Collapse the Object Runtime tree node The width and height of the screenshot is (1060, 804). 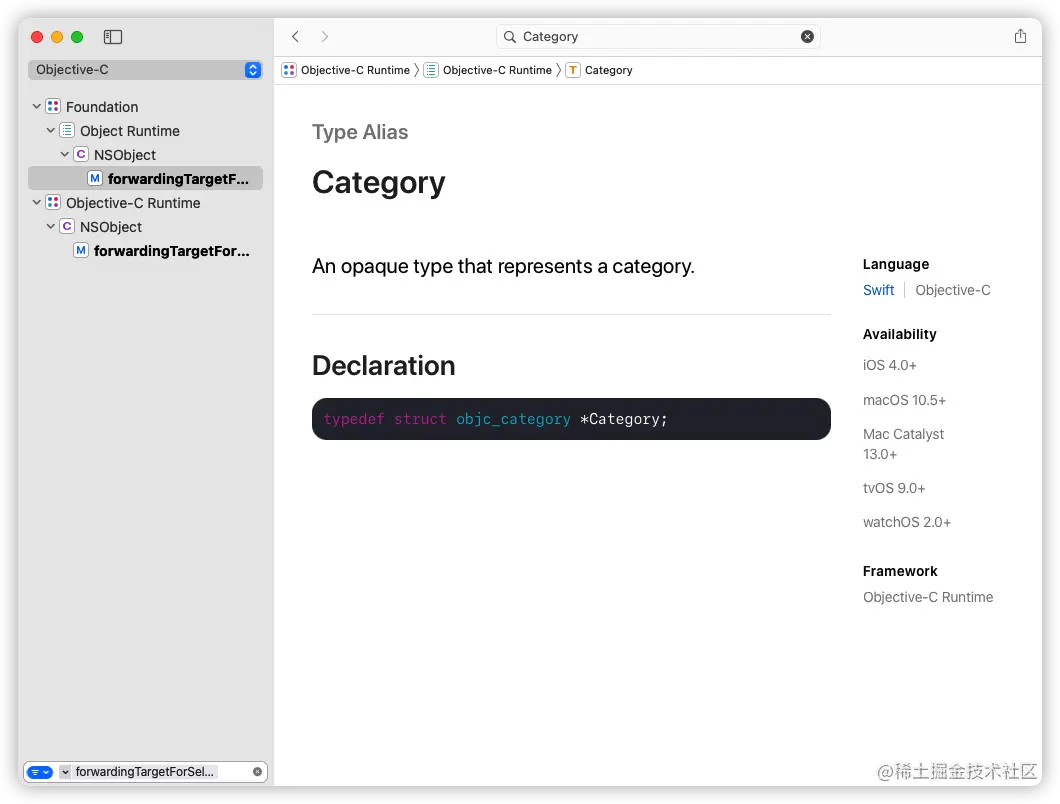point(51,131)
